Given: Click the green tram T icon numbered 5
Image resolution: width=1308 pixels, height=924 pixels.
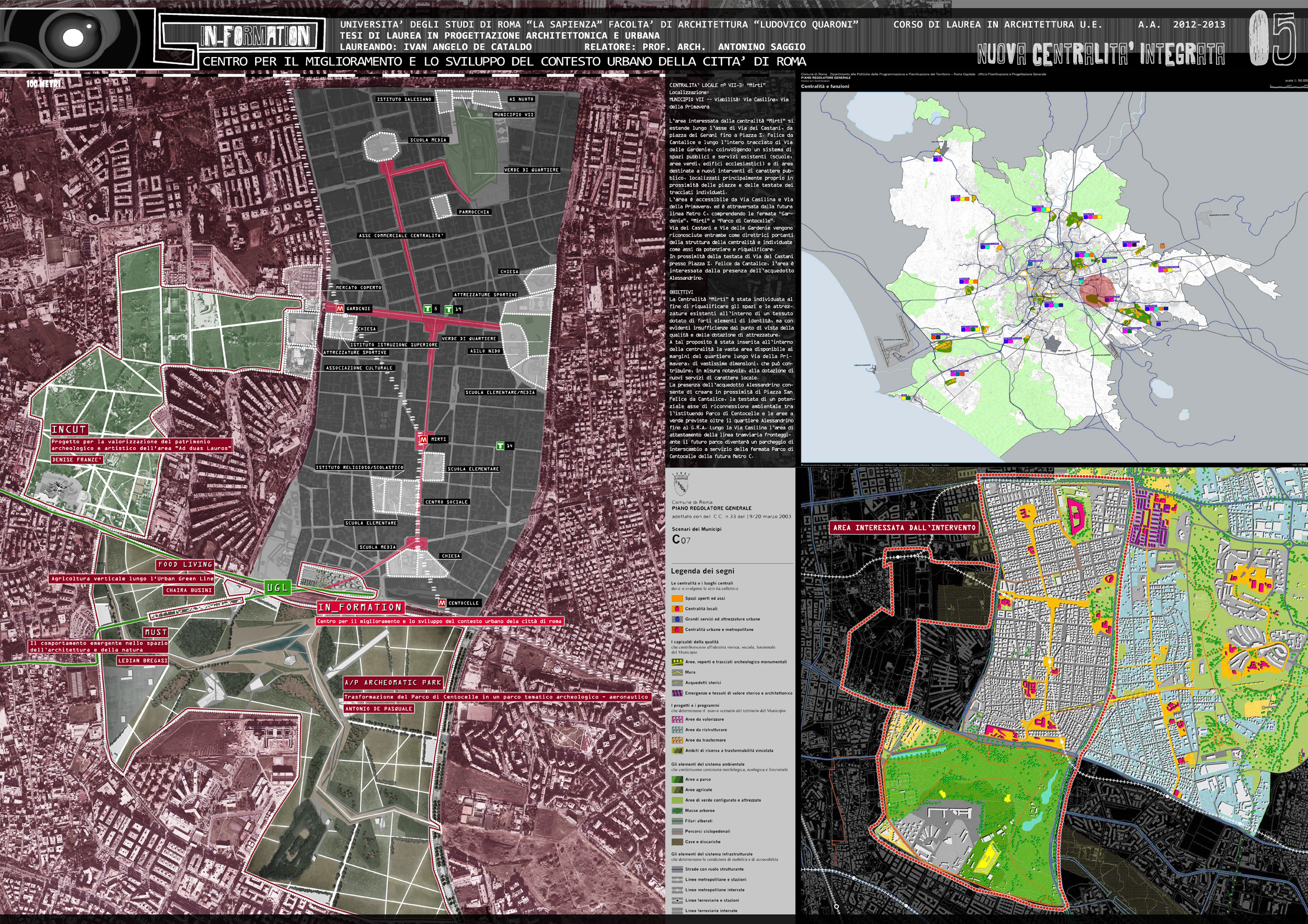Looking at the screenshot, I should coord(428,309).
